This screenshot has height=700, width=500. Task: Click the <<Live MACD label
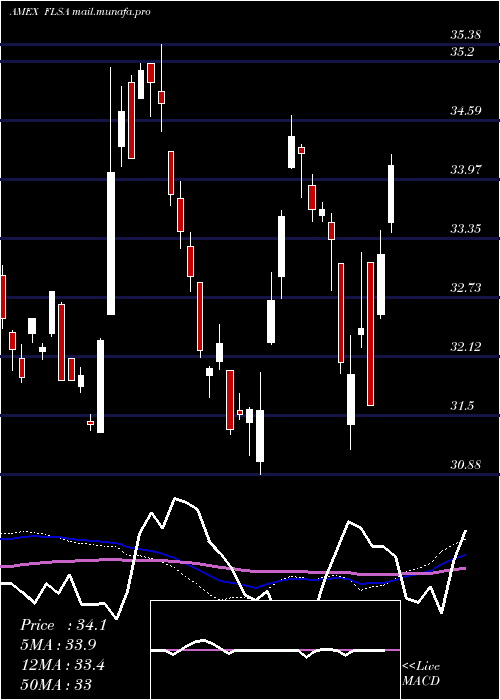pyautogui.click(x=421, y=674)
